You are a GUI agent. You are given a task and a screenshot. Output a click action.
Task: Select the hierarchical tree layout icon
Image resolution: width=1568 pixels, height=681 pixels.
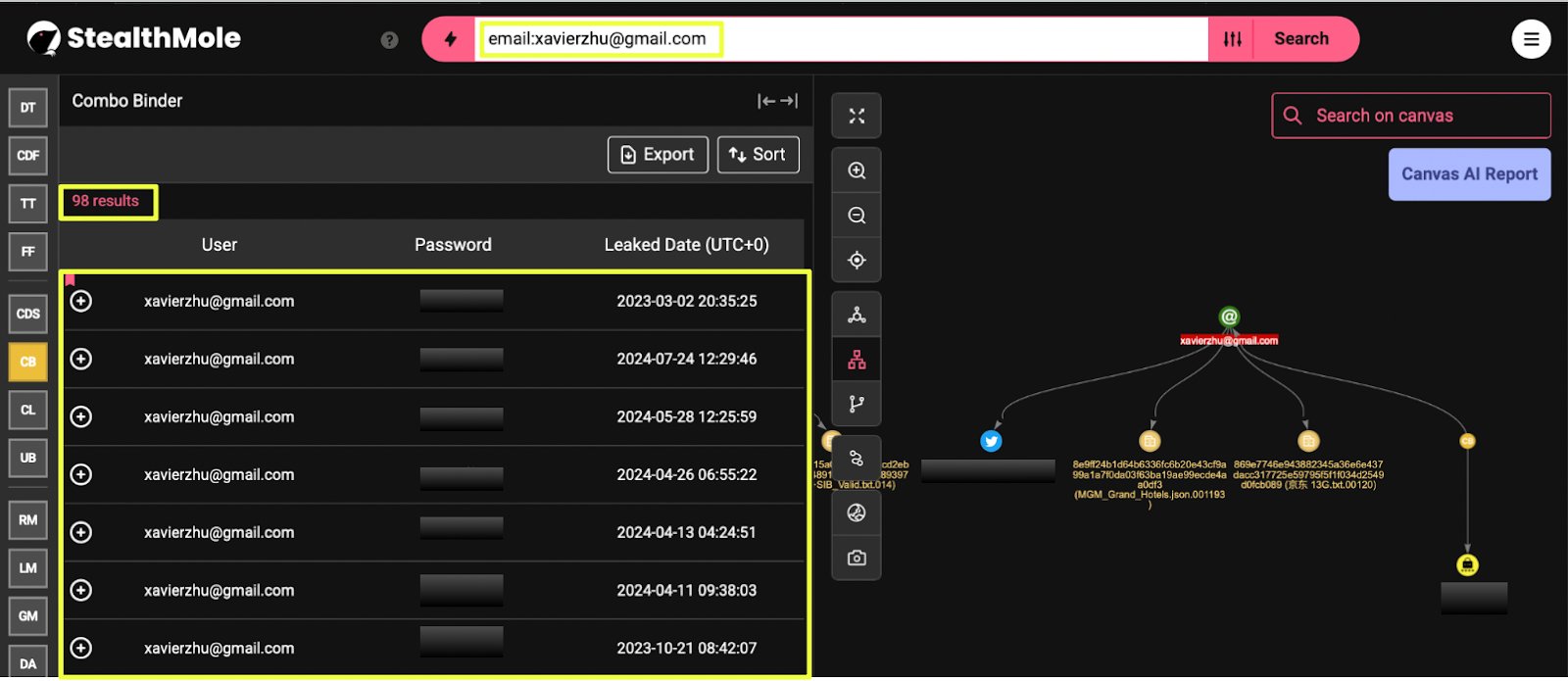857,361
